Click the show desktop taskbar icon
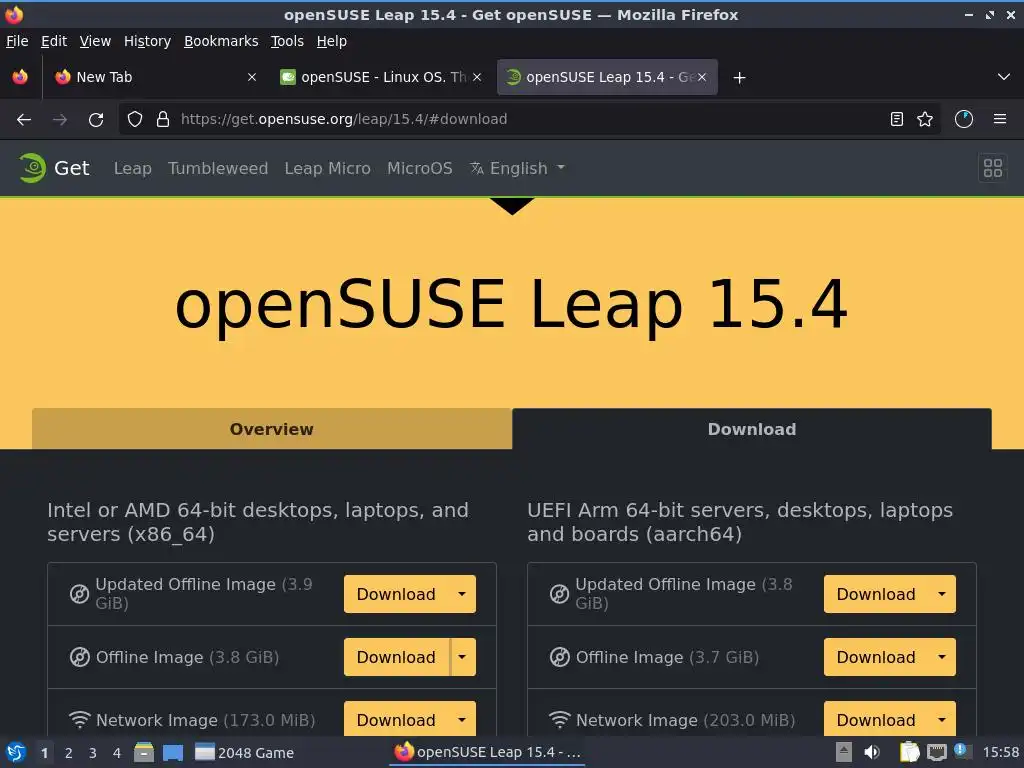 coord(173,753)
